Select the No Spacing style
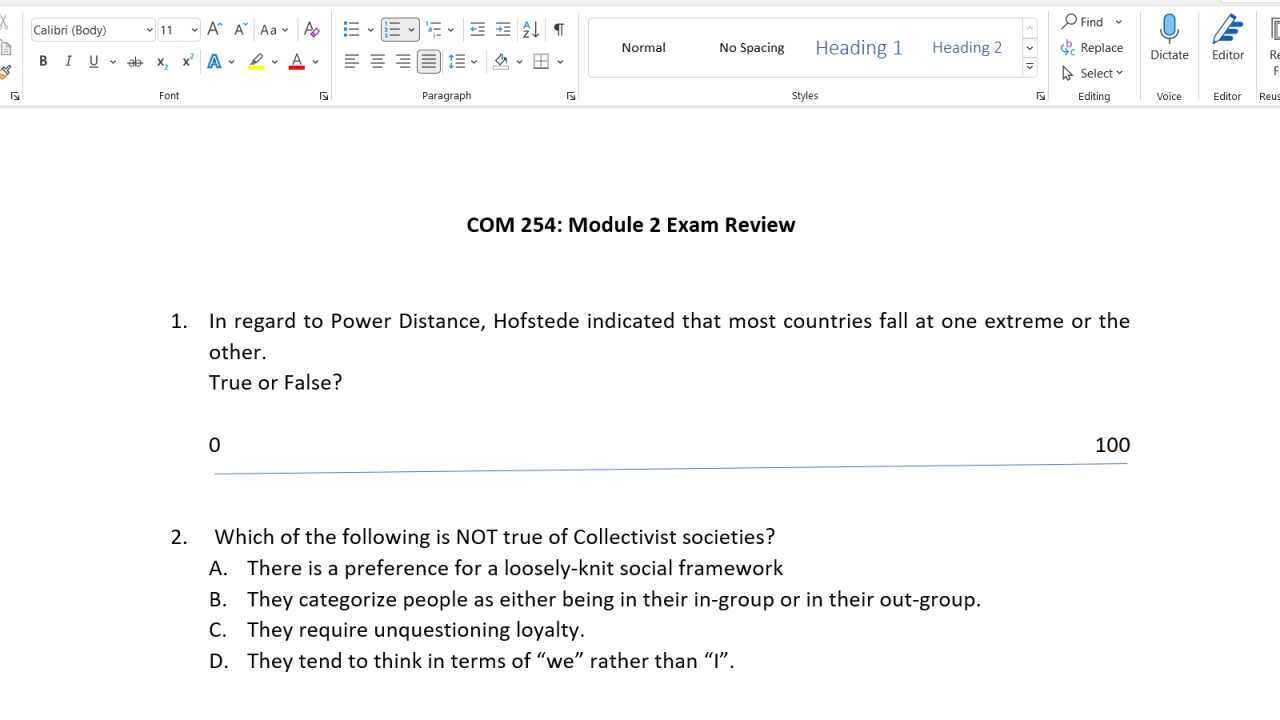1280x720 pixels. [751, 47]
